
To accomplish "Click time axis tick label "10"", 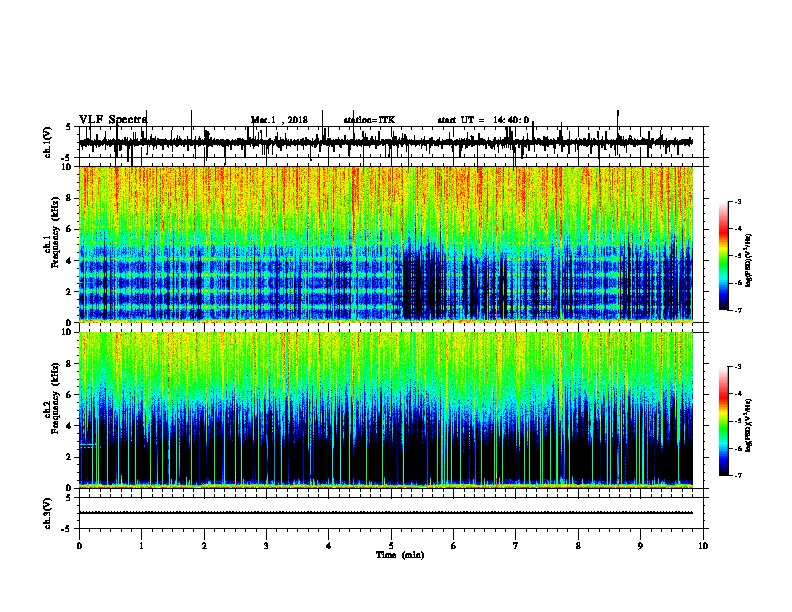I will 703,545.
